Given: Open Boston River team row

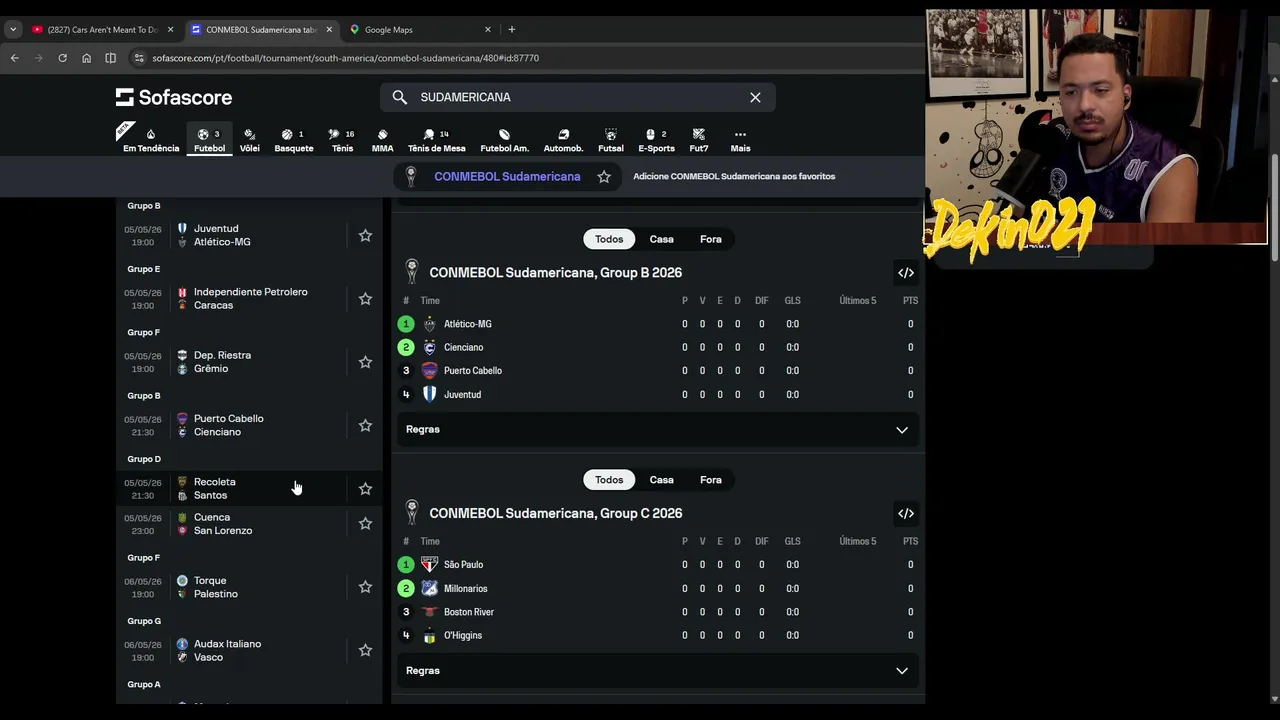Looking at the screenshot, I should point(657,612).
